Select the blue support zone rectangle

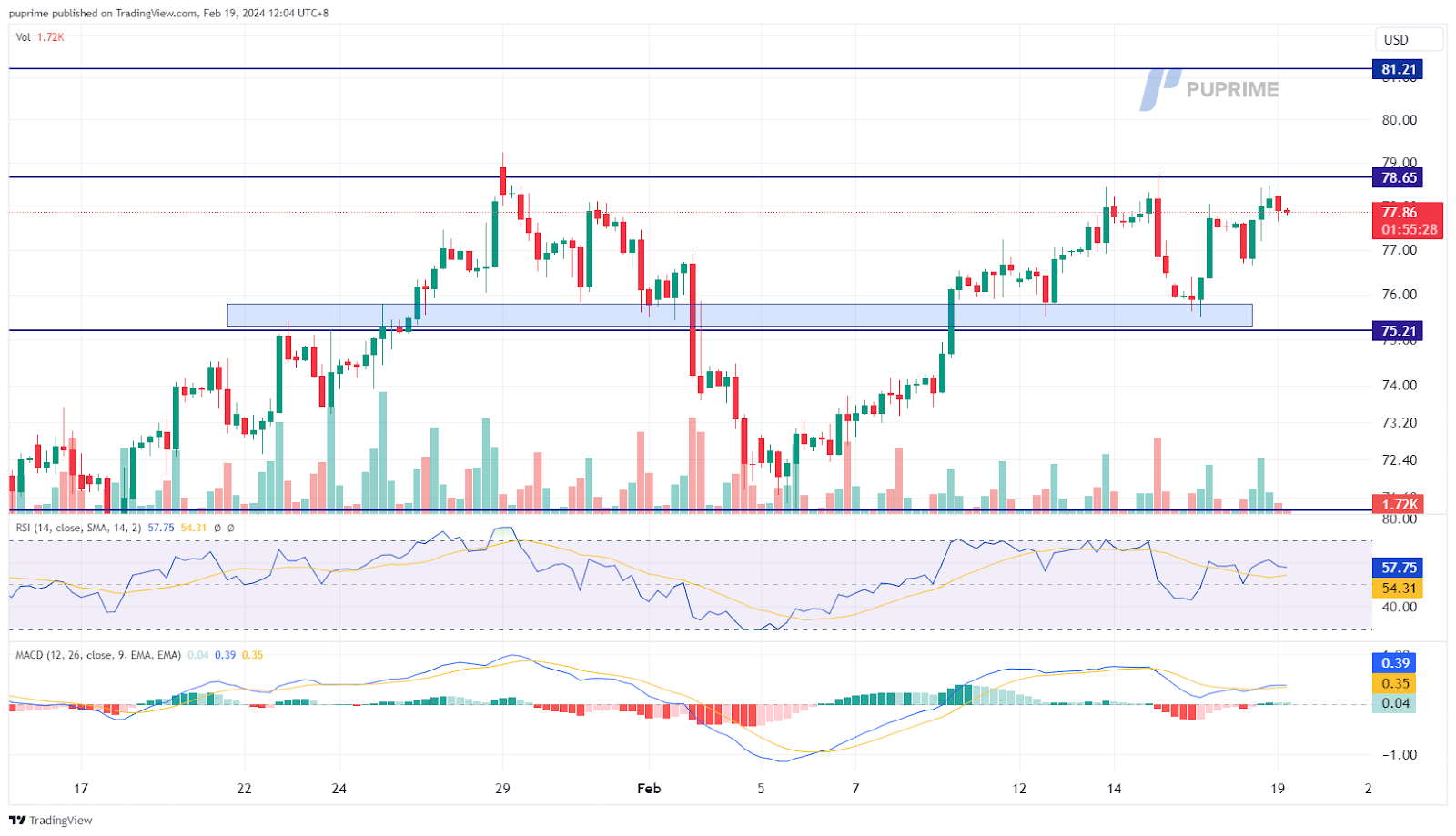tap(740, 315)
